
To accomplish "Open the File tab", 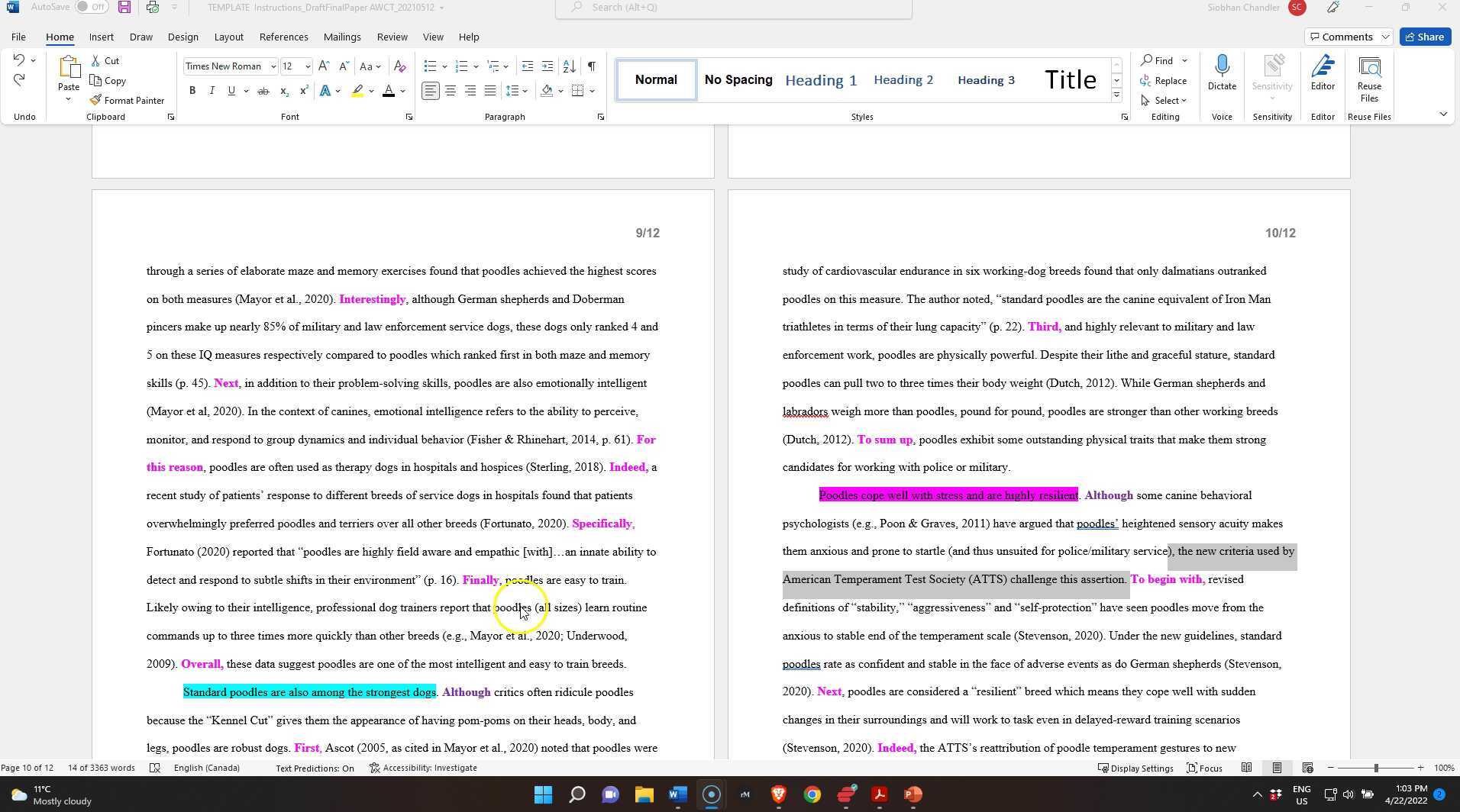I will (18, 37).
